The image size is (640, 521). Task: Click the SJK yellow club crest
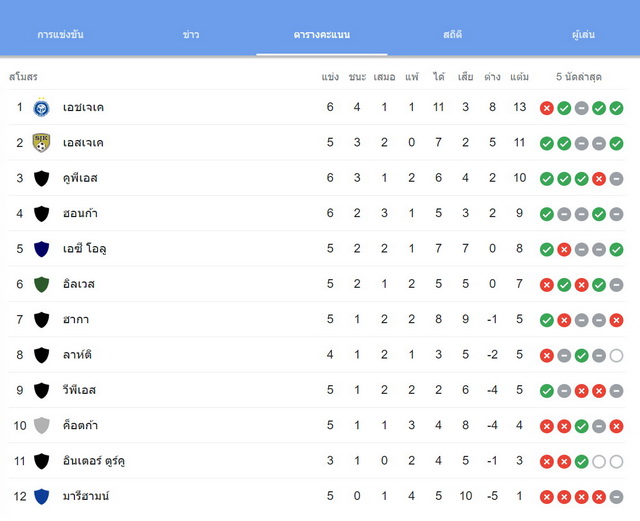41,143
